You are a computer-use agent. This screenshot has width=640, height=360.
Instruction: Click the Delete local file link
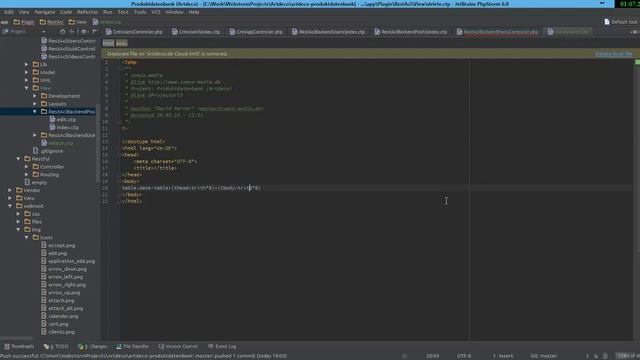point(613,54)
